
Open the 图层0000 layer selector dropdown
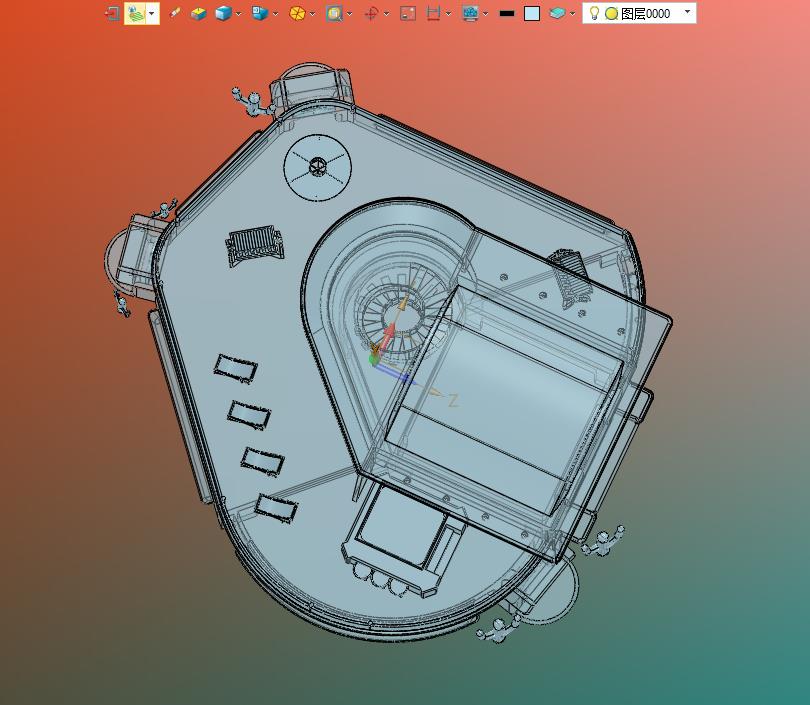click(x=688, y=12)
